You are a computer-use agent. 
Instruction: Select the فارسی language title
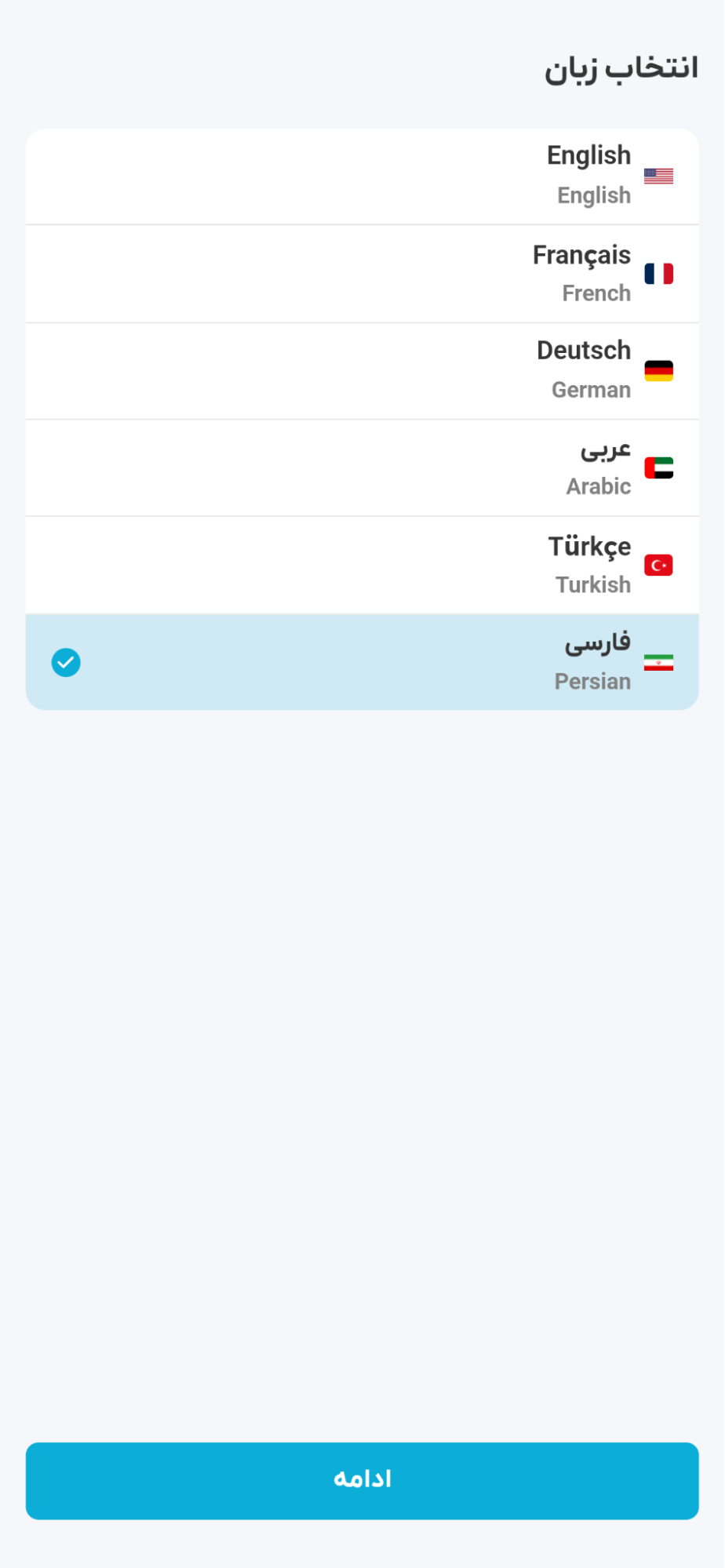tap(598, 643)
